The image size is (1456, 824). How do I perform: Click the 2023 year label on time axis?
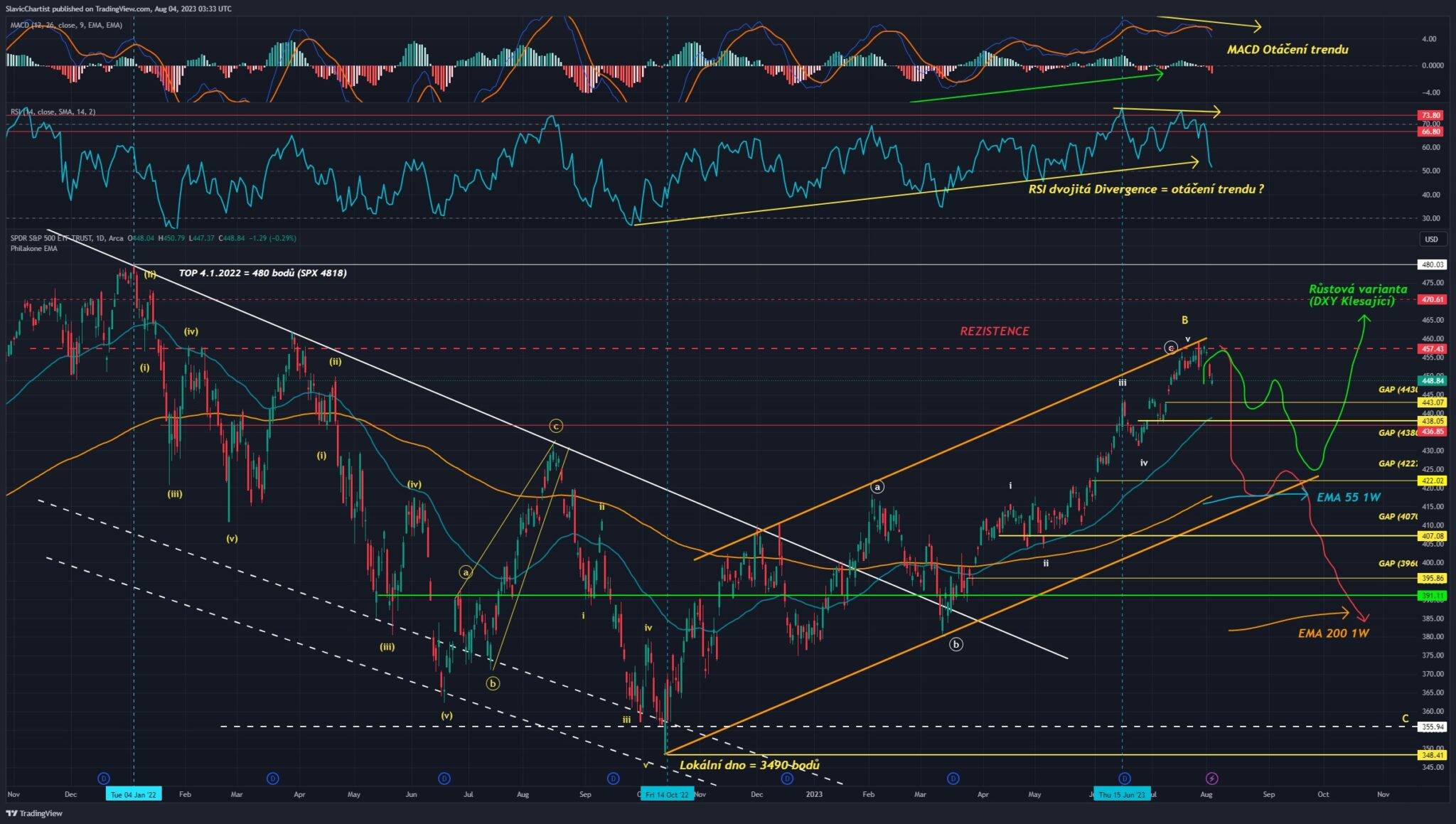tap(814, 794)
